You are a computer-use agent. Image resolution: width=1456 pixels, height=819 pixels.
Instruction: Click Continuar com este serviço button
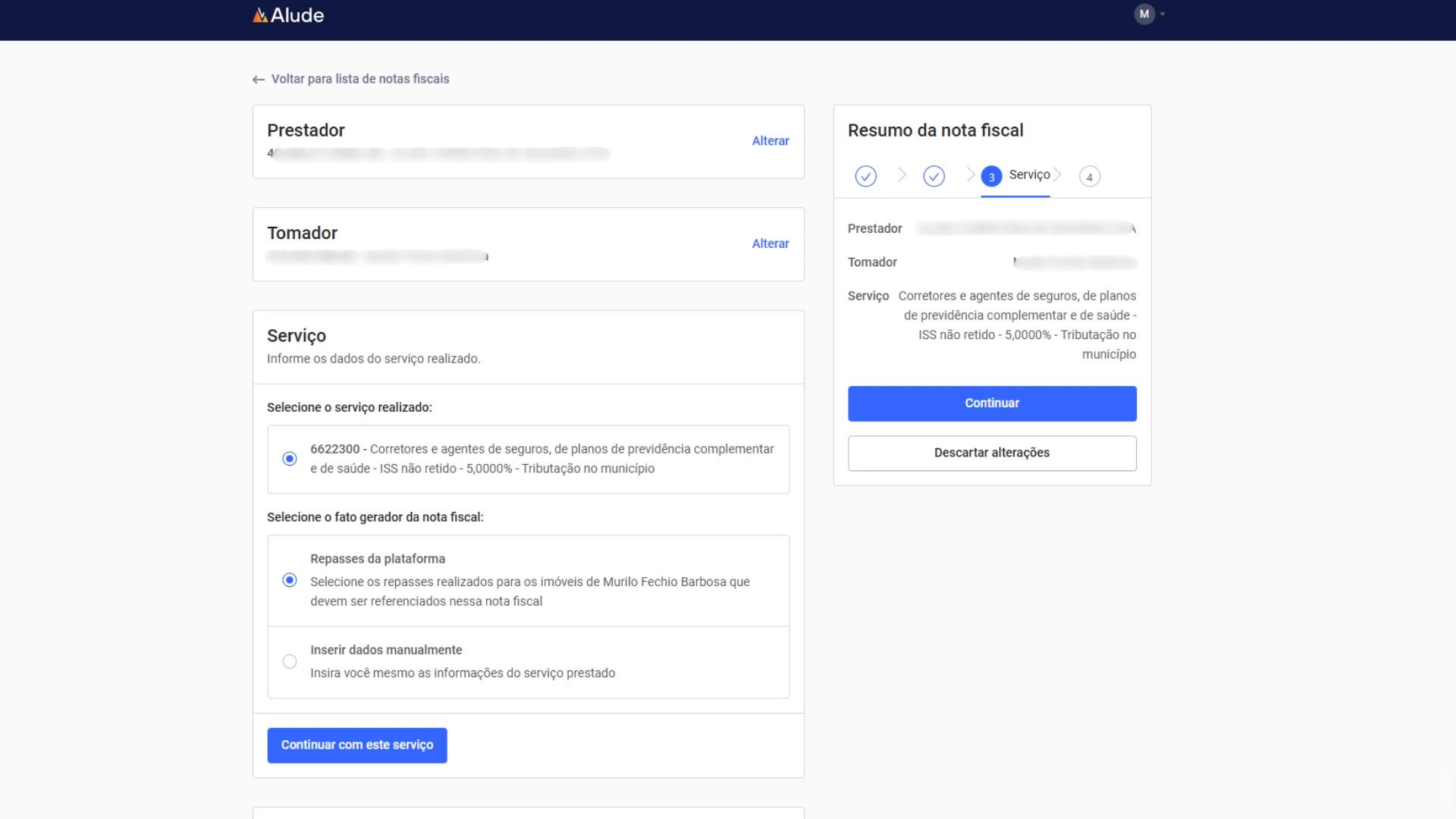[357, 745]
